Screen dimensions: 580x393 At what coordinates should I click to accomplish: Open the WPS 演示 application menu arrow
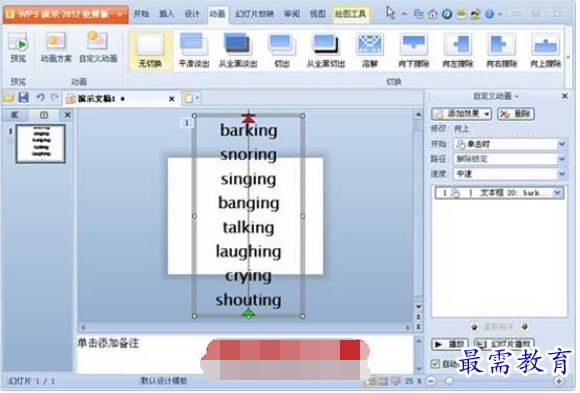coord(120,15)
